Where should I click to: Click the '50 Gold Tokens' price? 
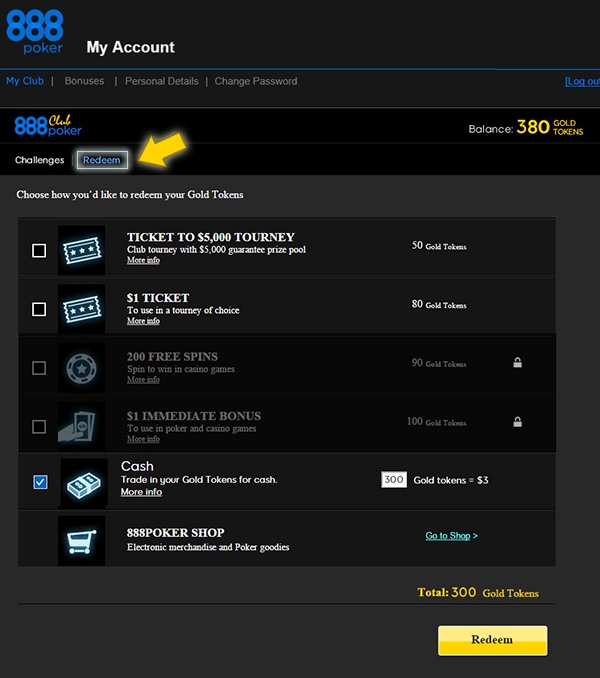(439, 246)
